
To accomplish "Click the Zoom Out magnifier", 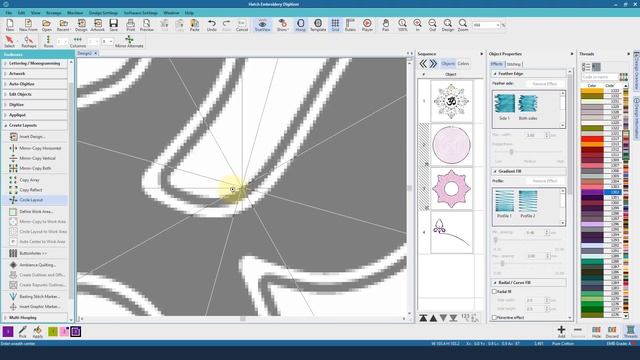I will click(432, 25).
